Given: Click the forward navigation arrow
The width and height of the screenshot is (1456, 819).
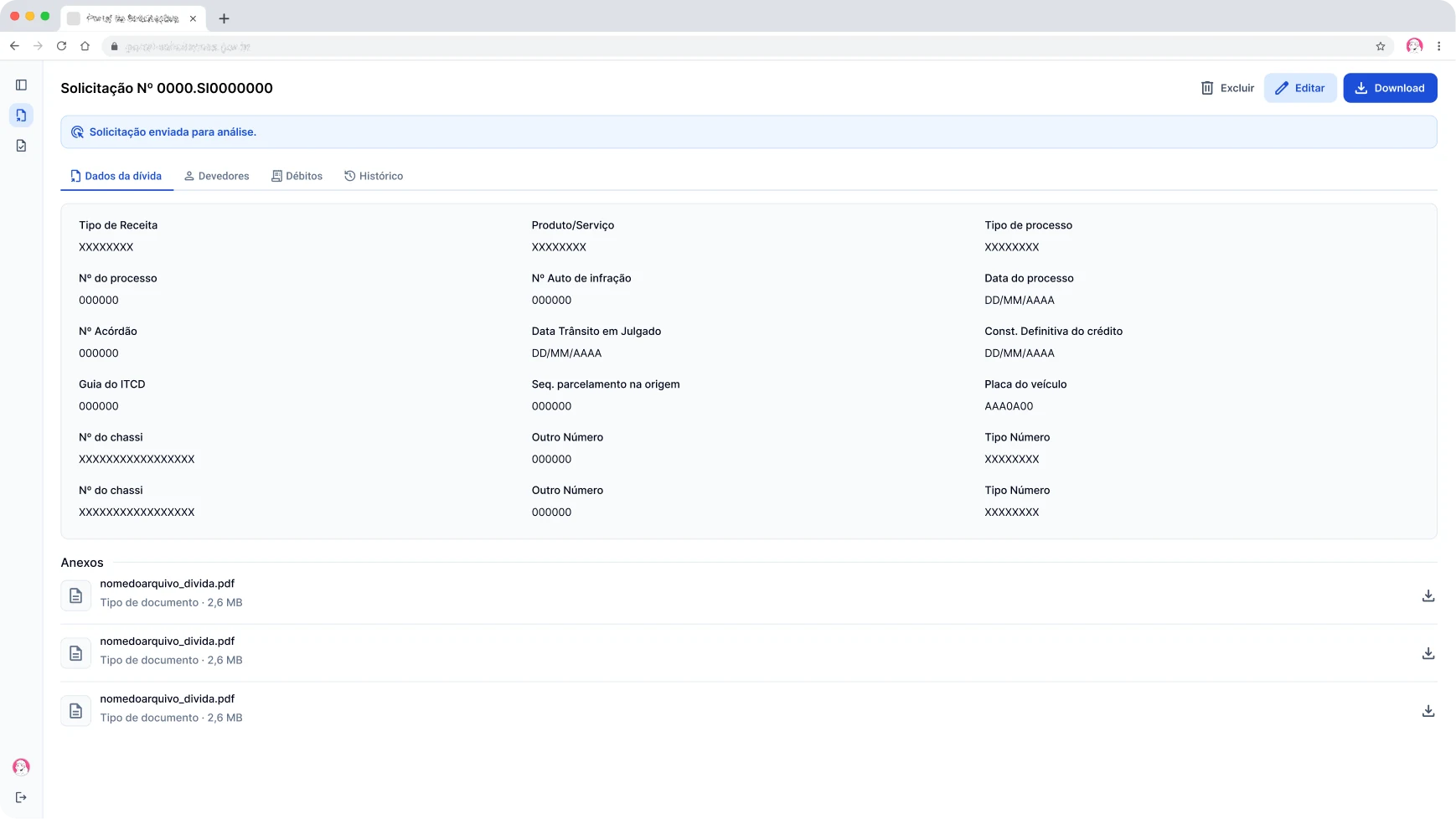Looking at the screenshot, I should pos(38,46).
